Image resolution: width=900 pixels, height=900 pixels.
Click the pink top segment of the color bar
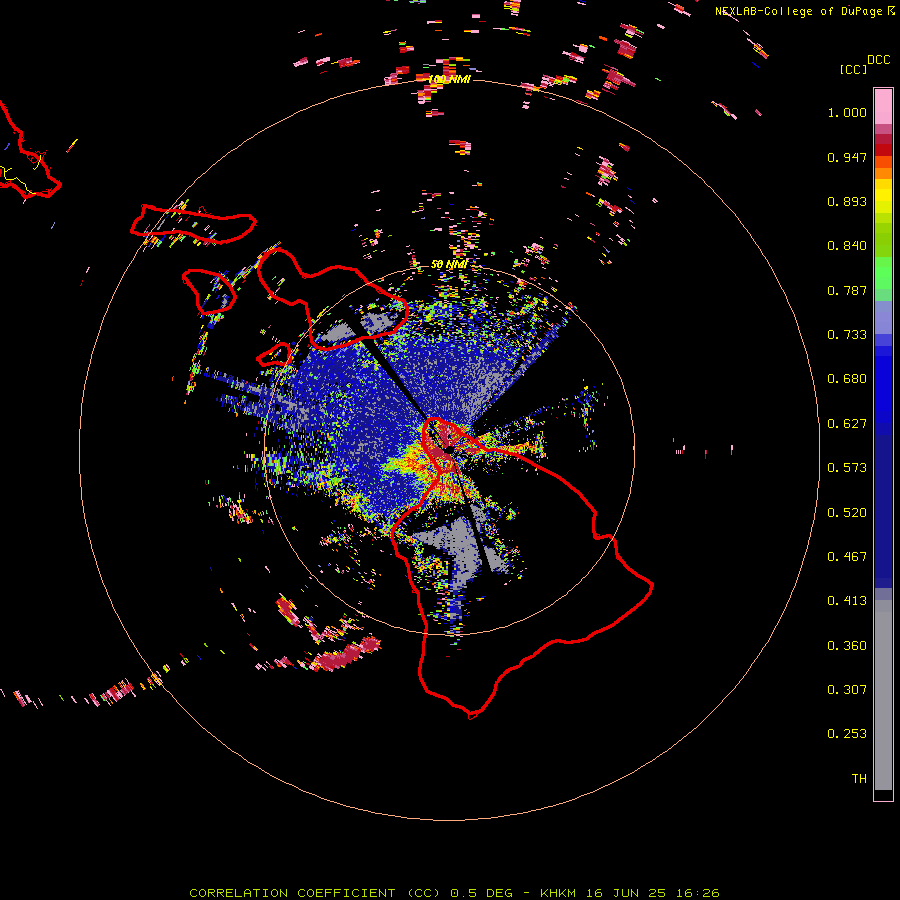click(x=883, y=106)
